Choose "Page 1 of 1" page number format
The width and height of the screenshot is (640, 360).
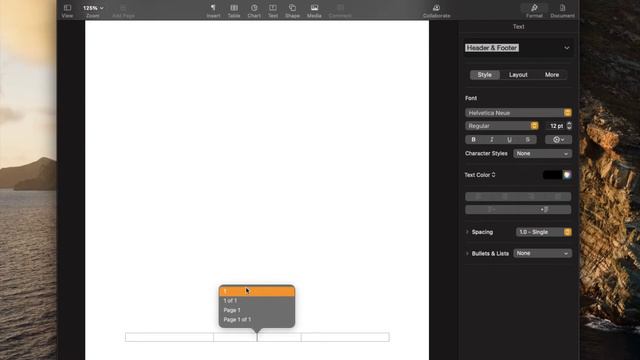point(257,320)
